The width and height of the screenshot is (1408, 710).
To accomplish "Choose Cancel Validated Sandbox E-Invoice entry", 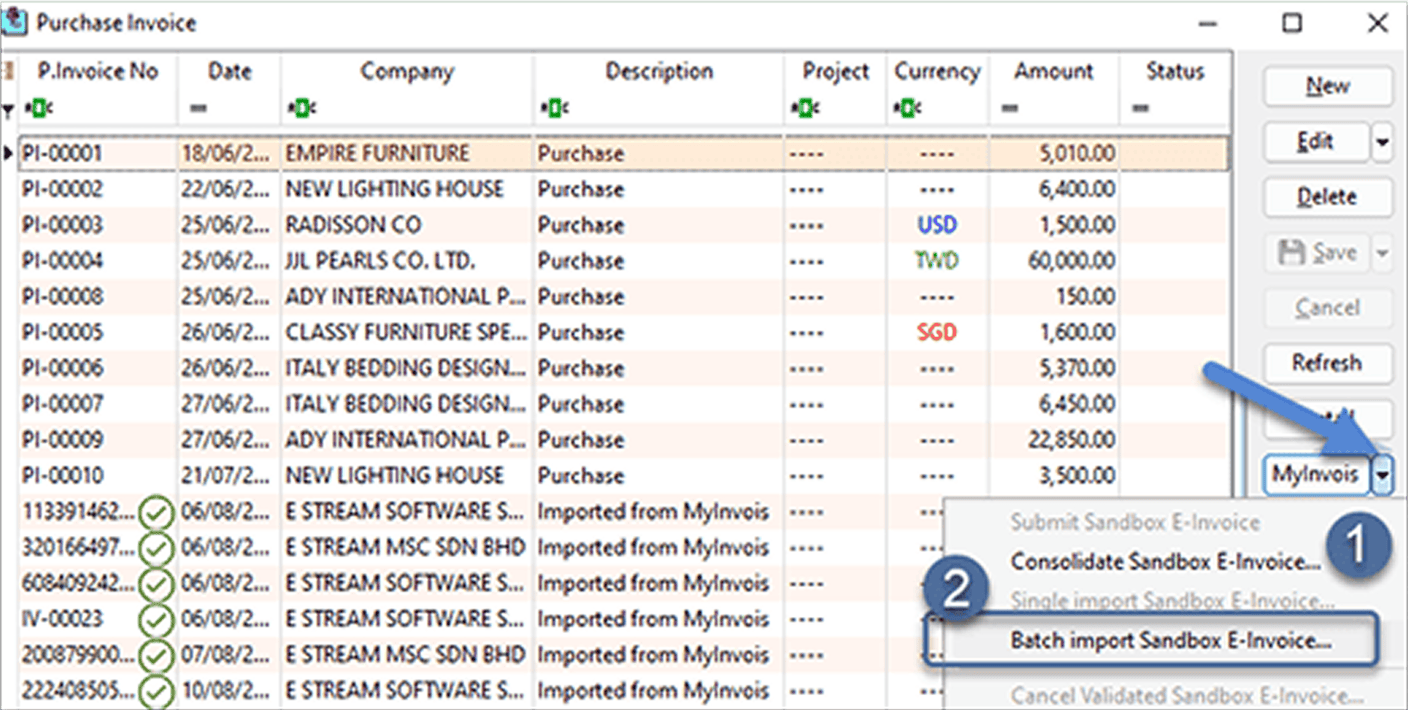I will click(1186, 695).
